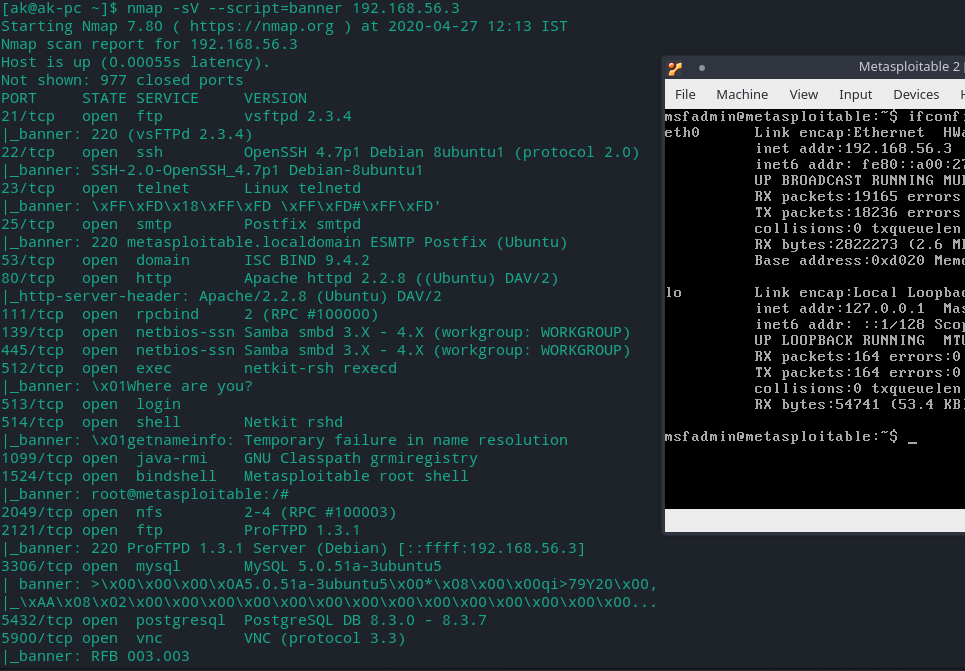965x671 pixels.
Task: Click the "220 (vsFTPd 2.3.4)" banner line
Action: point(127,134)
